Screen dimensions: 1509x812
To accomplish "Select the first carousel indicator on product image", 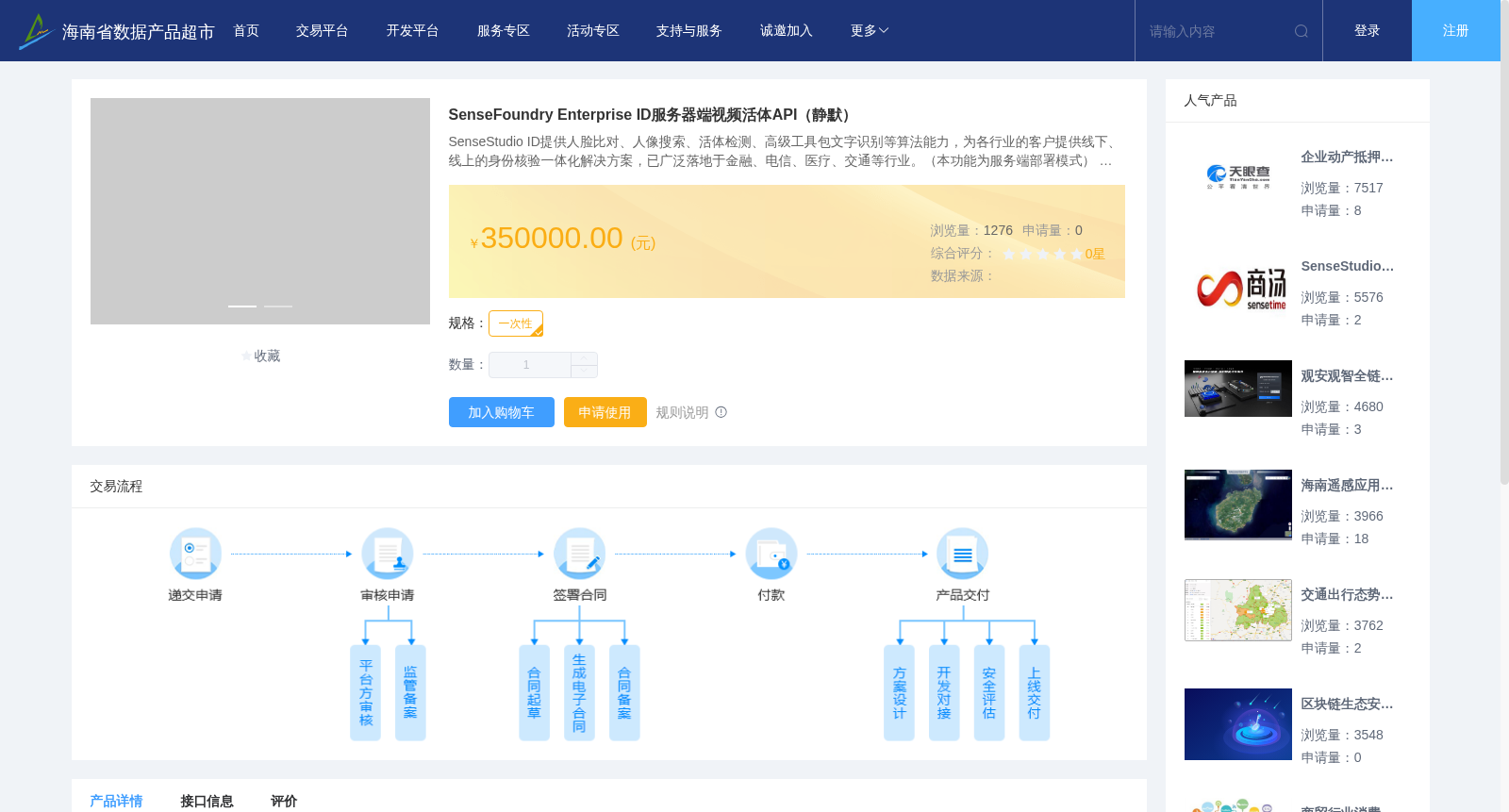I will click(x=242, y=307).
